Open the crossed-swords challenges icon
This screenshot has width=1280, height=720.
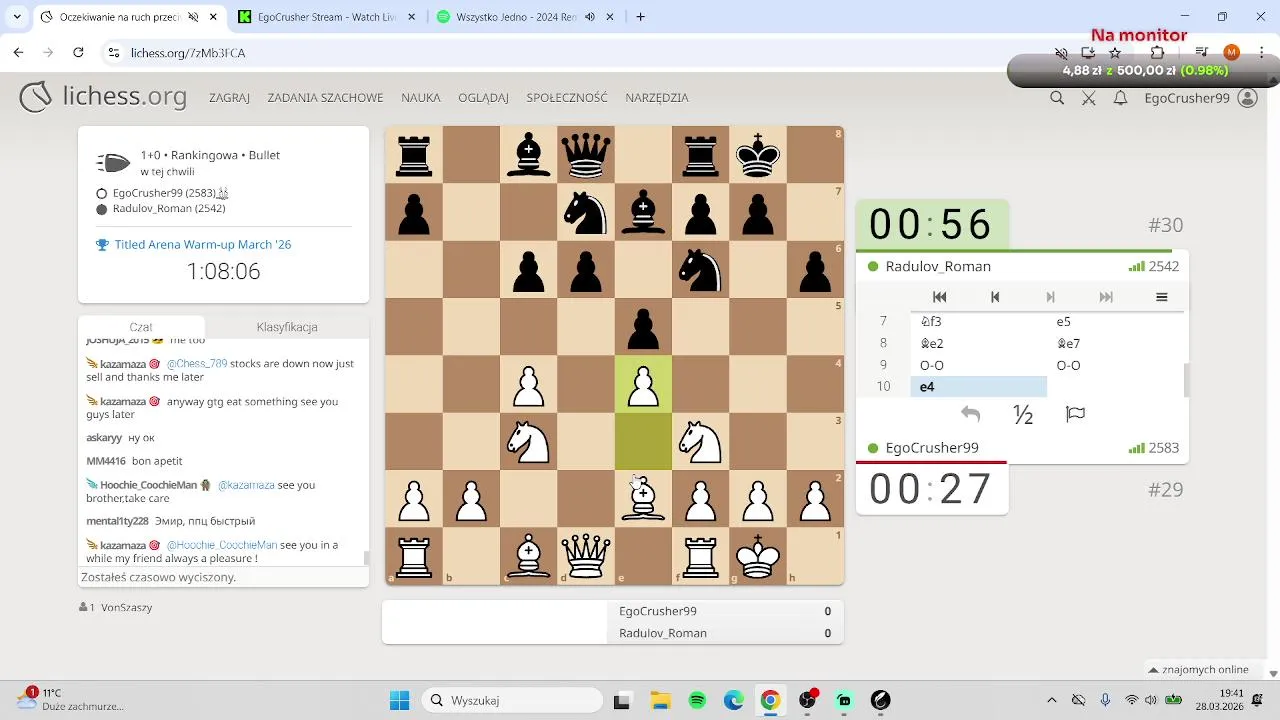coord(1089,98)
